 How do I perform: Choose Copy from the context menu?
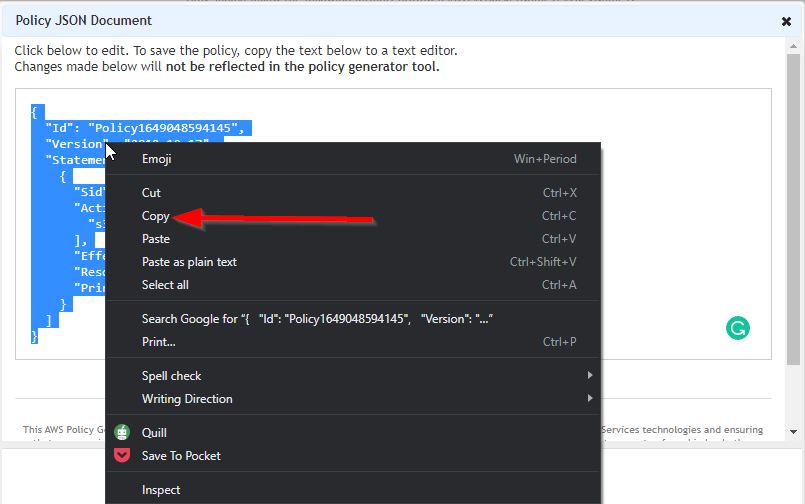pos(353,216)
